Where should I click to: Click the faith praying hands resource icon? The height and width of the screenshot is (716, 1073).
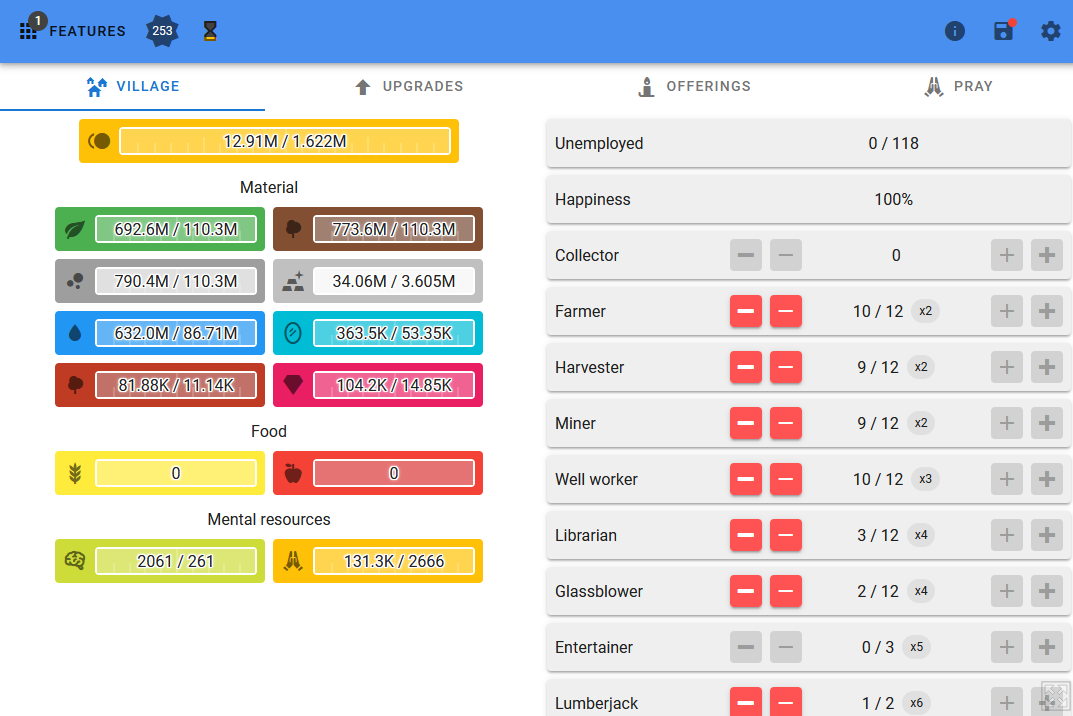click(293, 561)
